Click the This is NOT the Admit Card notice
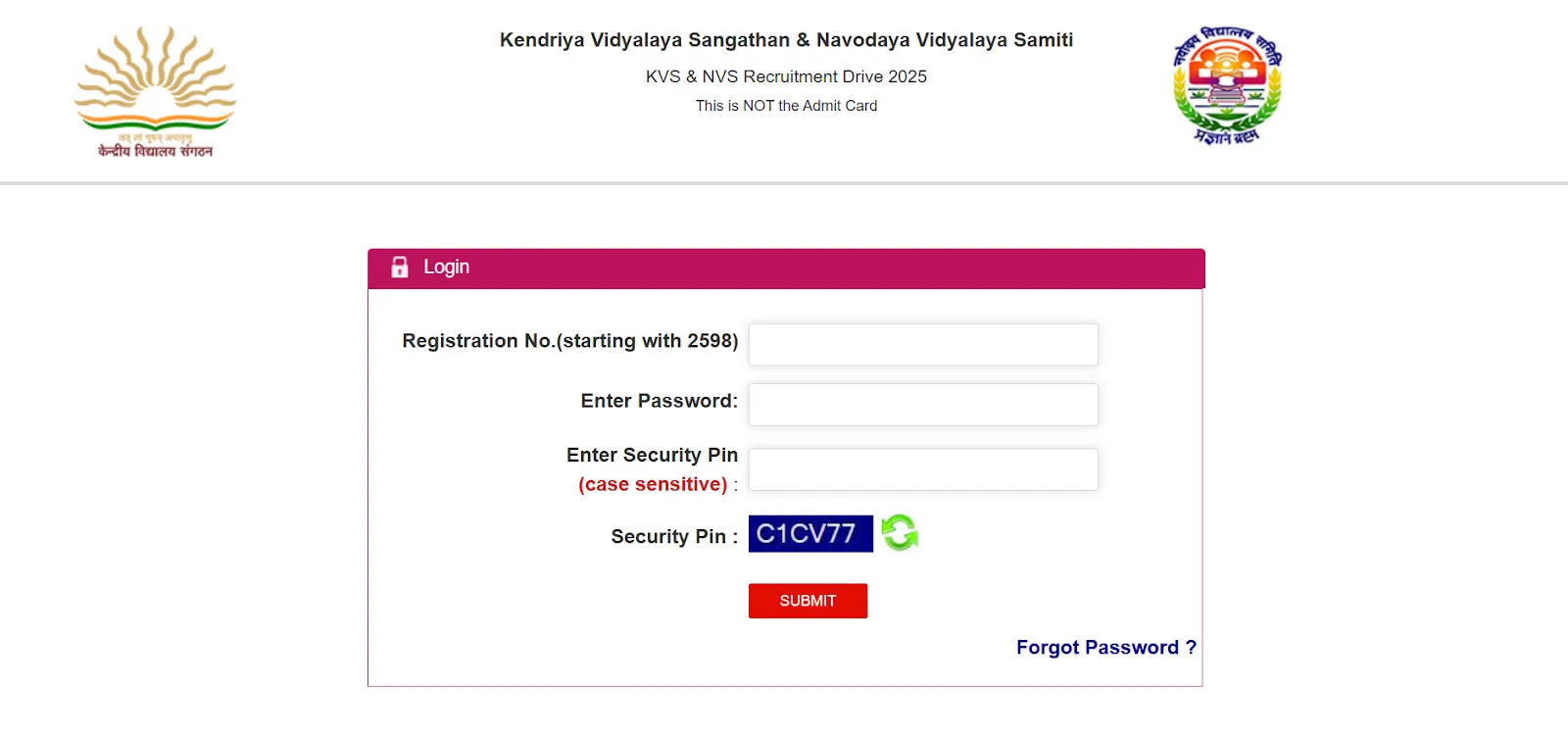The image size is (1568, 735). click(x=785, y=105)
